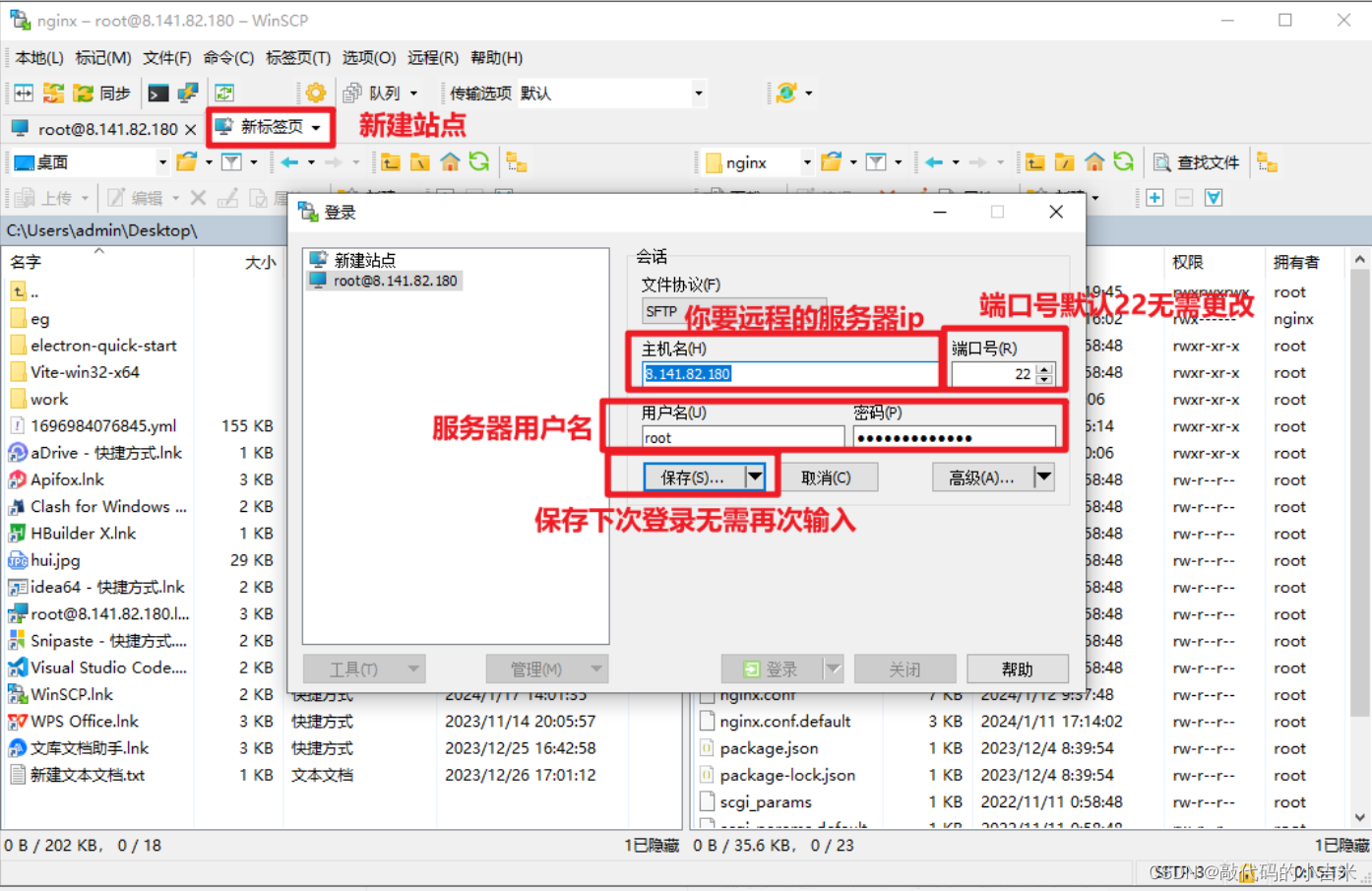Click the 取消(C) cancel button
The width and height of the screenshot is (1372, 891).
tap(826, 477)
